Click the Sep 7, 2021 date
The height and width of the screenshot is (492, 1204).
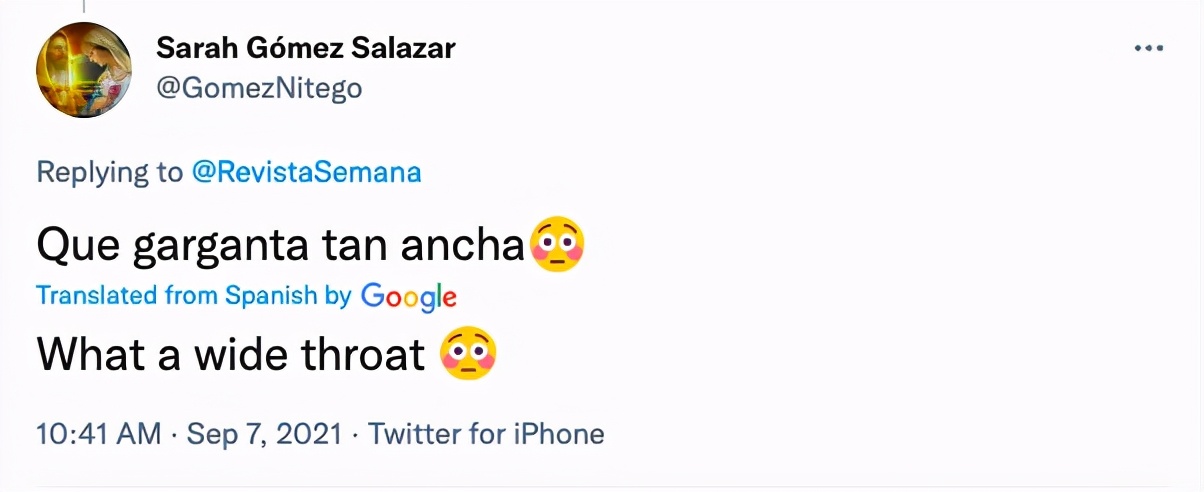pos(263,434)
